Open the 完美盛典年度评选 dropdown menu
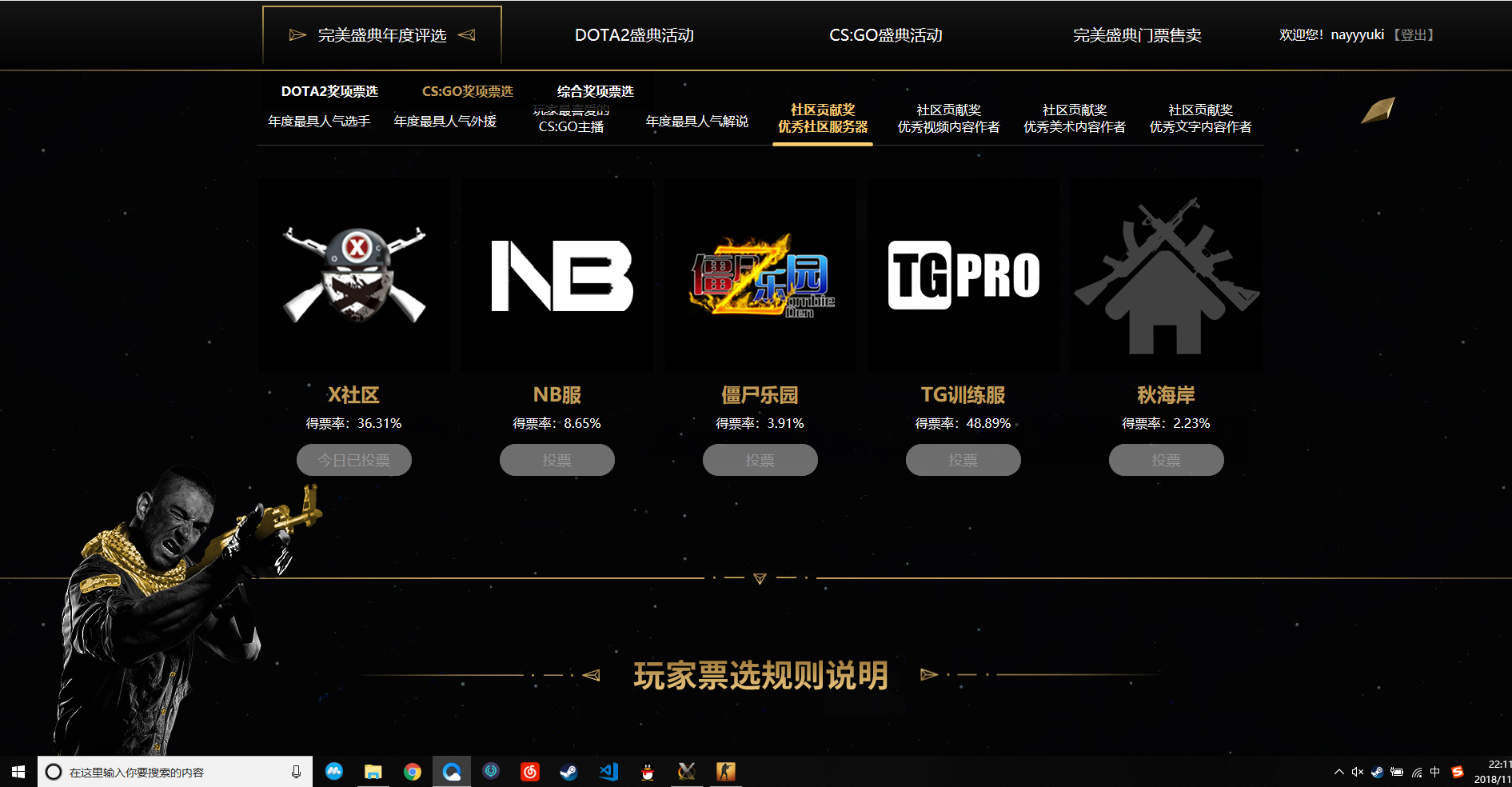This screenshot has width=1512, height=787. [381, 34]
